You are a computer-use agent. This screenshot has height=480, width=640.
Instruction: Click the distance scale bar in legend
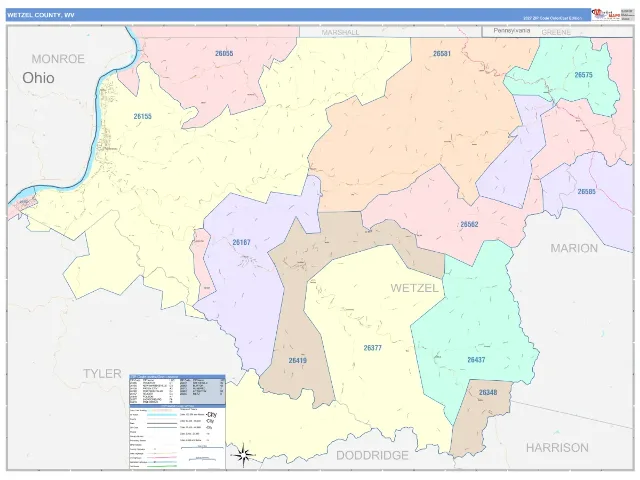[202, 447]
